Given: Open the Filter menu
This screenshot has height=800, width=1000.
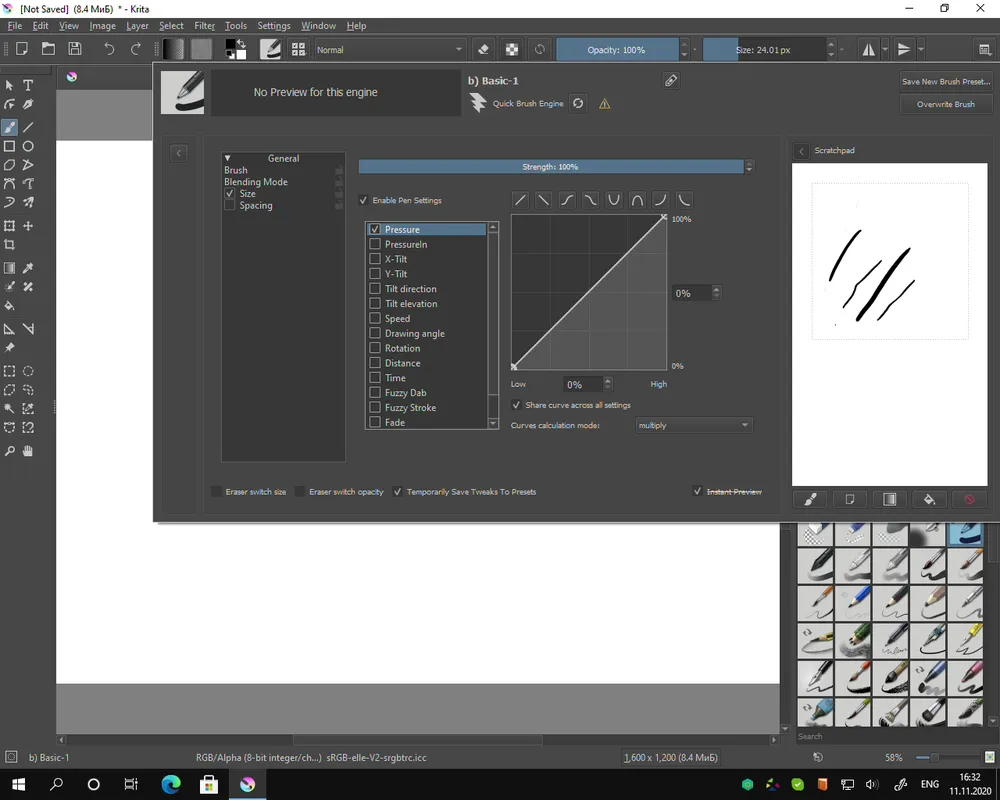Looking at the screenshot, I should pos(204,25).
